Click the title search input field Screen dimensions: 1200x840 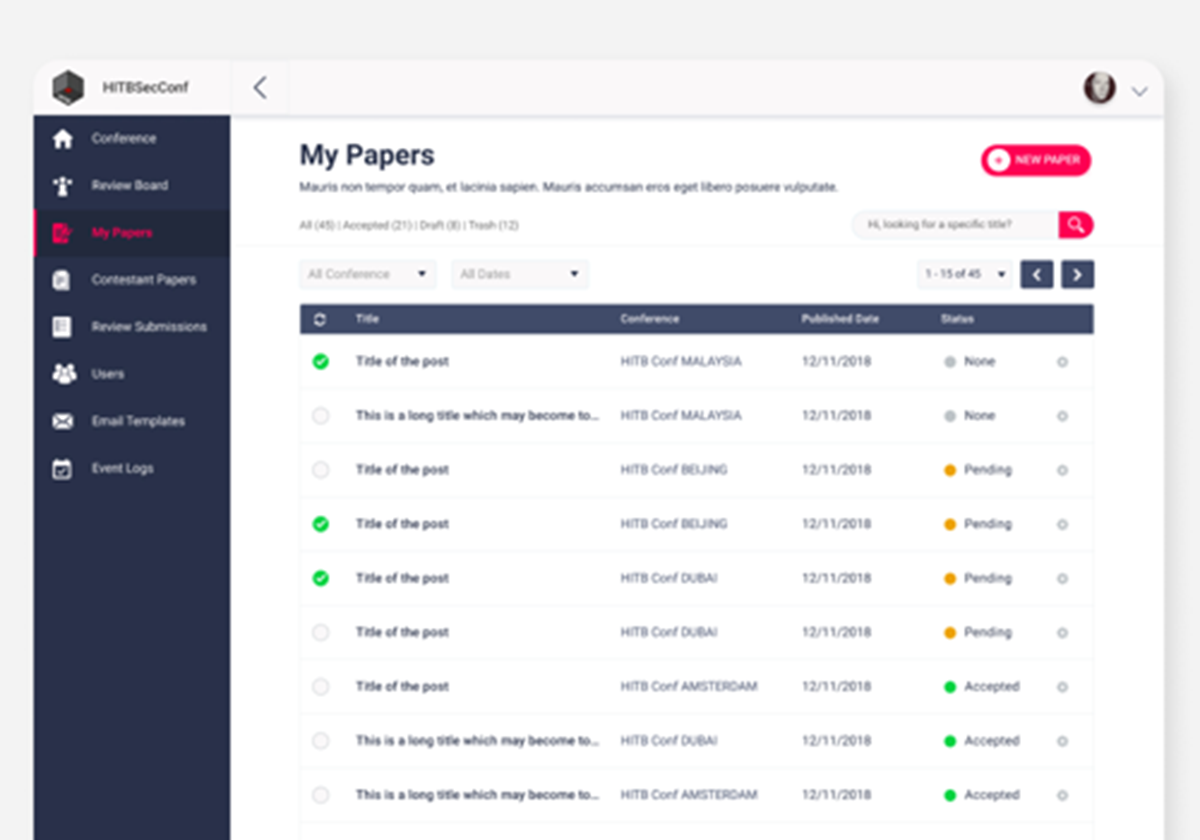[x=955, y=225]
